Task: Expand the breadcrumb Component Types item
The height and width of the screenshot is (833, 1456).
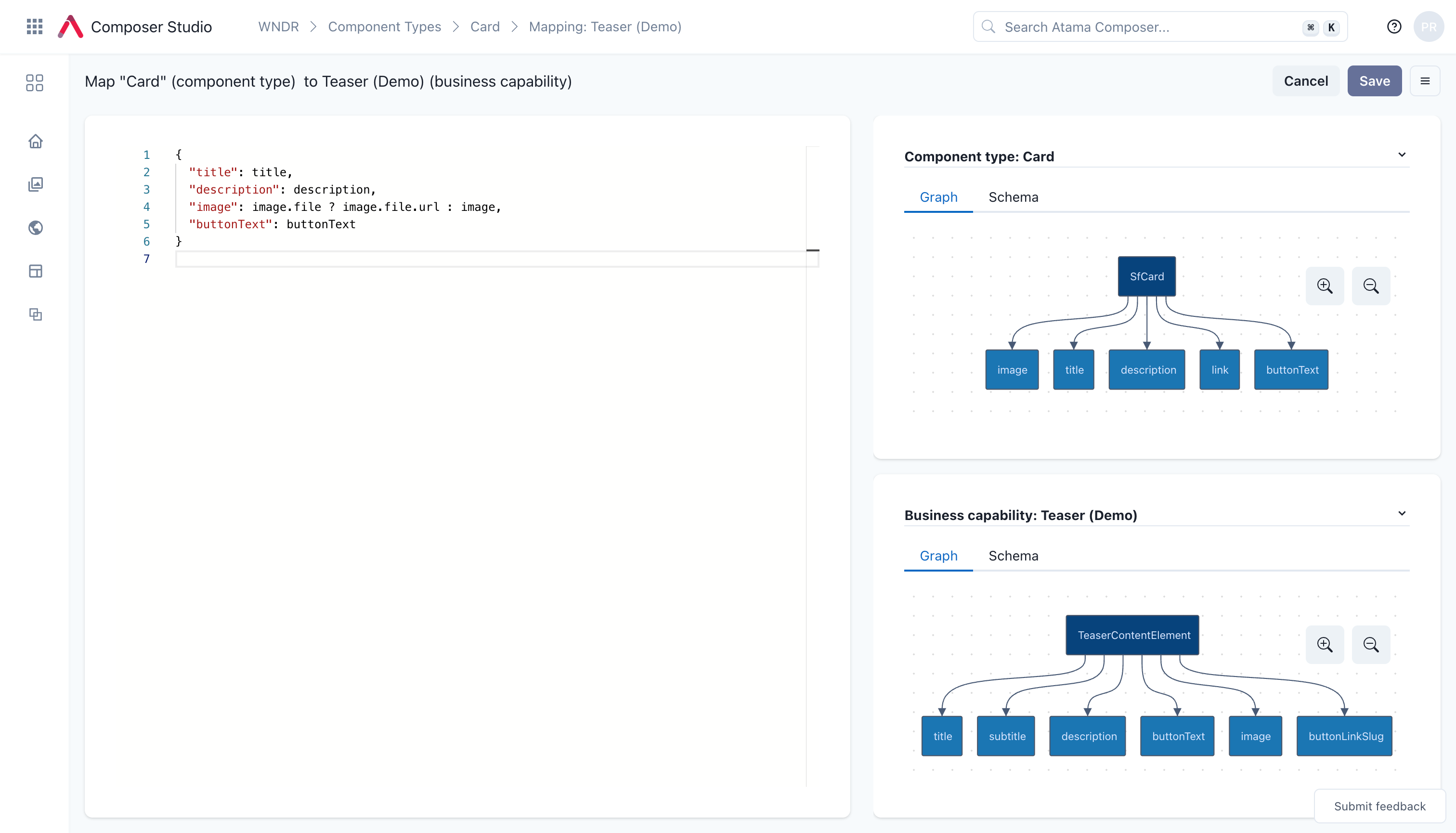Action: [384, 27]
